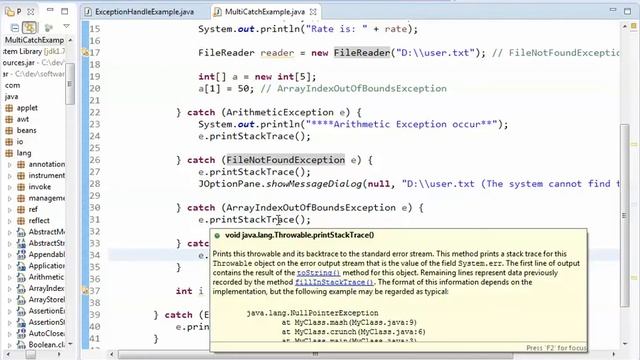Collapse all in Package Explorer toolbar
The height and width of the screenshot is (360, 640).
(15, 28)
